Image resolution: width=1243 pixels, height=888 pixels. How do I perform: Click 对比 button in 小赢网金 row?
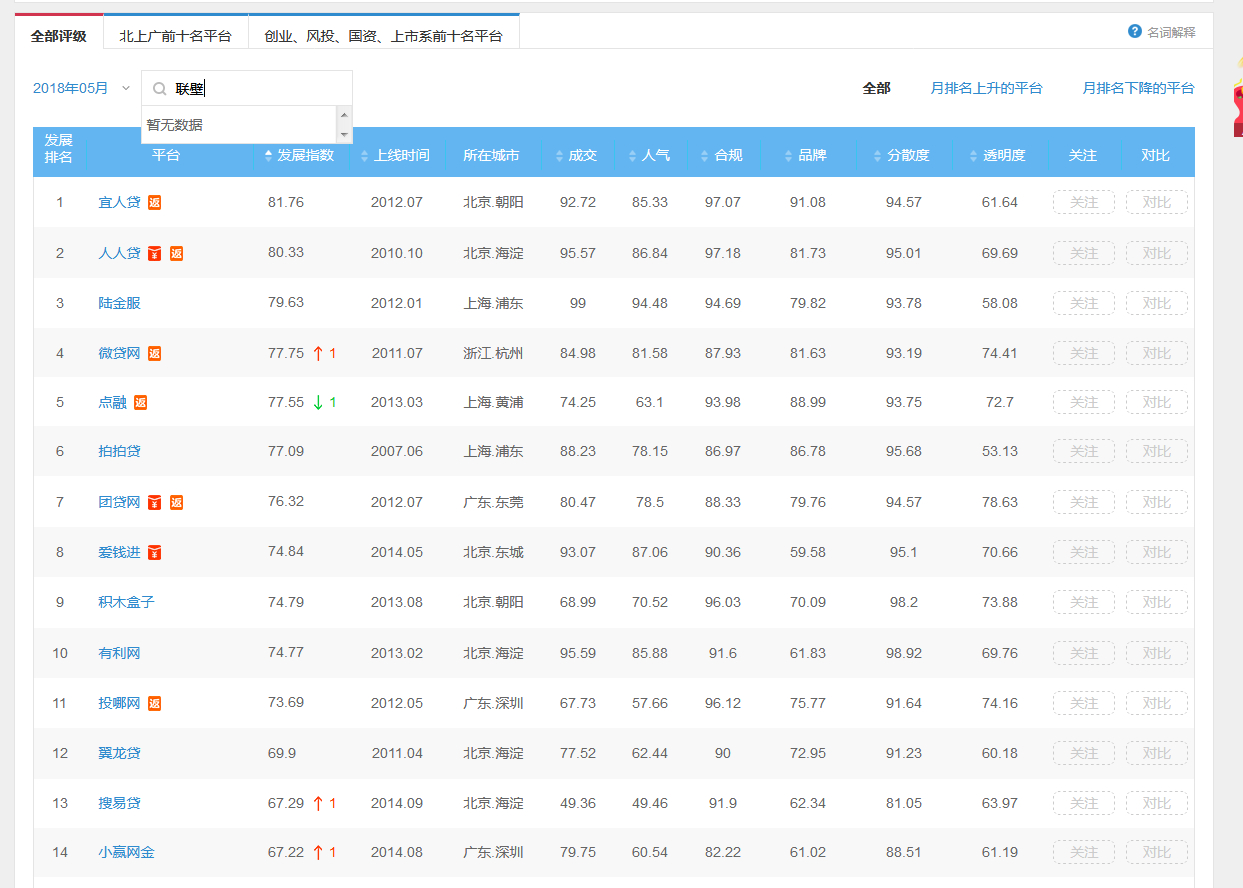(1157, 853)
